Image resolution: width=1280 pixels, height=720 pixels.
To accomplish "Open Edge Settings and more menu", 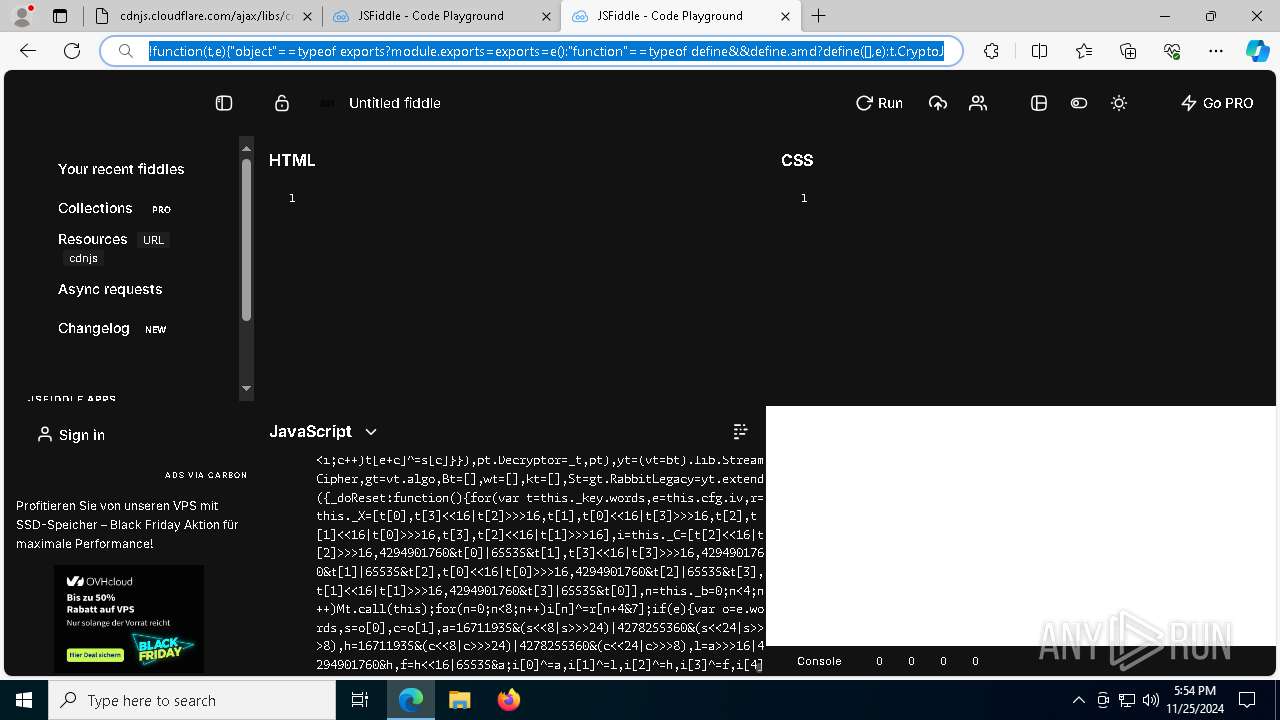I will tap(1216, 51).
